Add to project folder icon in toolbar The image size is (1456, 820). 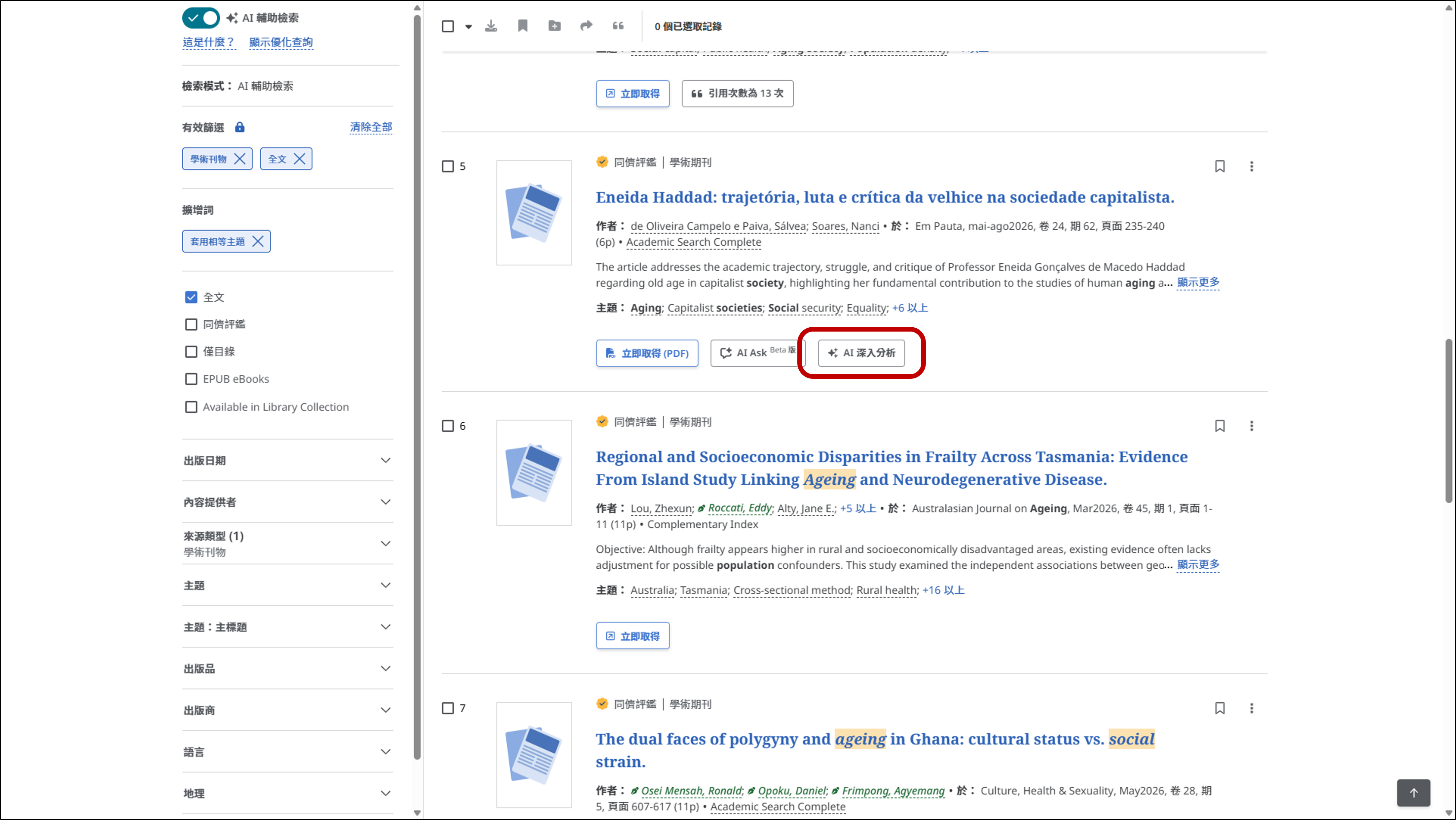(x=555, y=26)
